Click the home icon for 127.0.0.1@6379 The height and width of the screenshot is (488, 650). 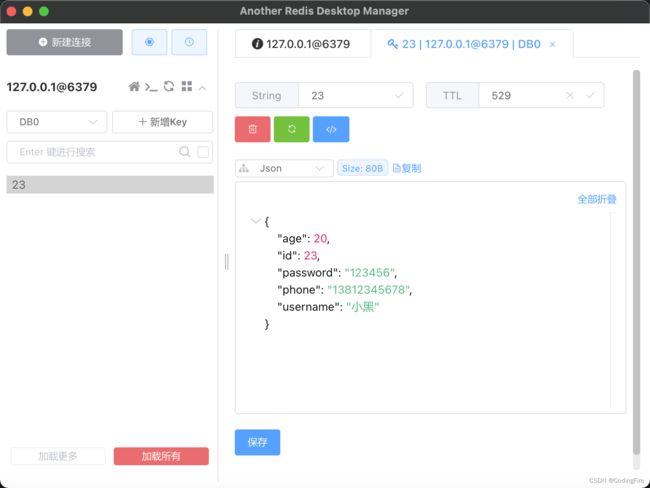134,87
